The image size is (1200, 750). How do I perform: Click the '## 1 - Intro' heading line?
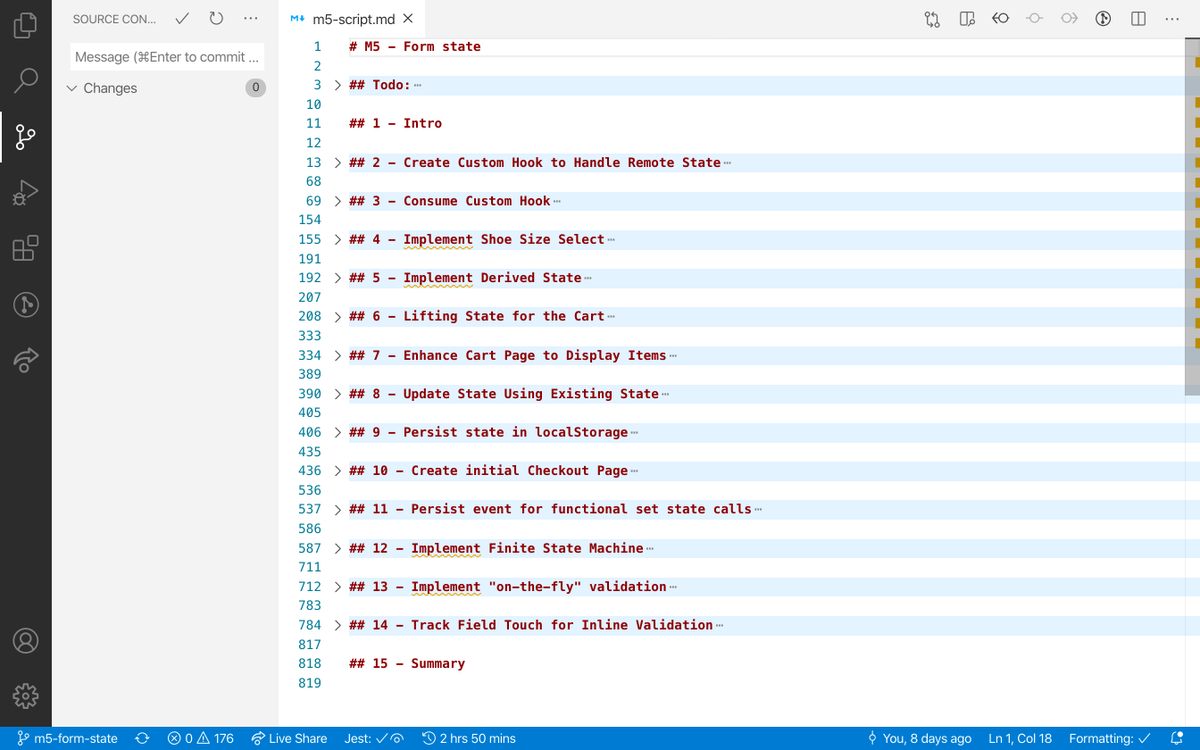click(x=395, y=124)
